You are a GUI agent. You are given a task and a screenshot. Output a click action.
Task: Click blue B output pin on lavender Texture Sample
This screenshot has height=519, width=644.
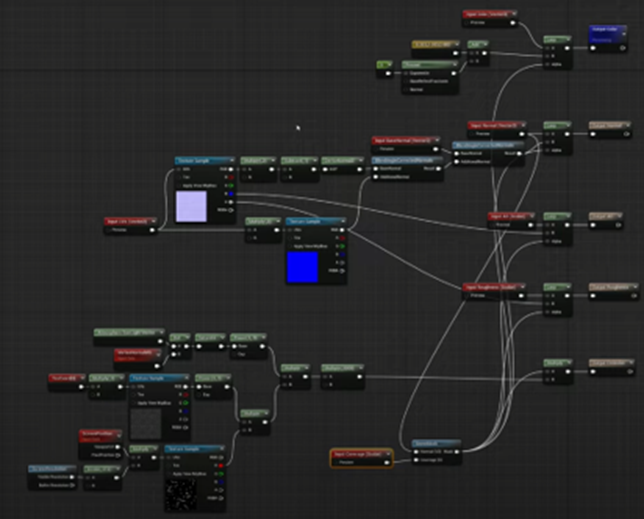(231, 194)
